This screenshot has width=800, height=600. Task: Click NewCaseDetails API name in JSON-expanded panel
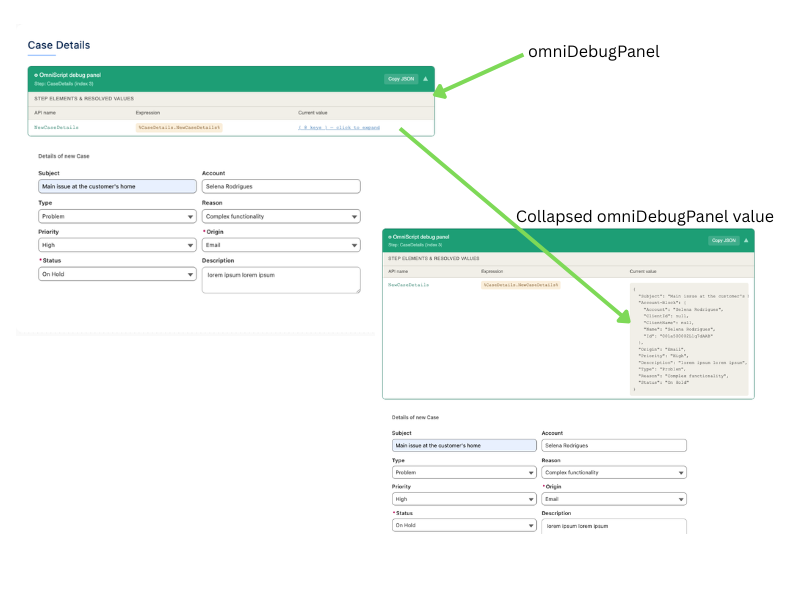(408, 285)
